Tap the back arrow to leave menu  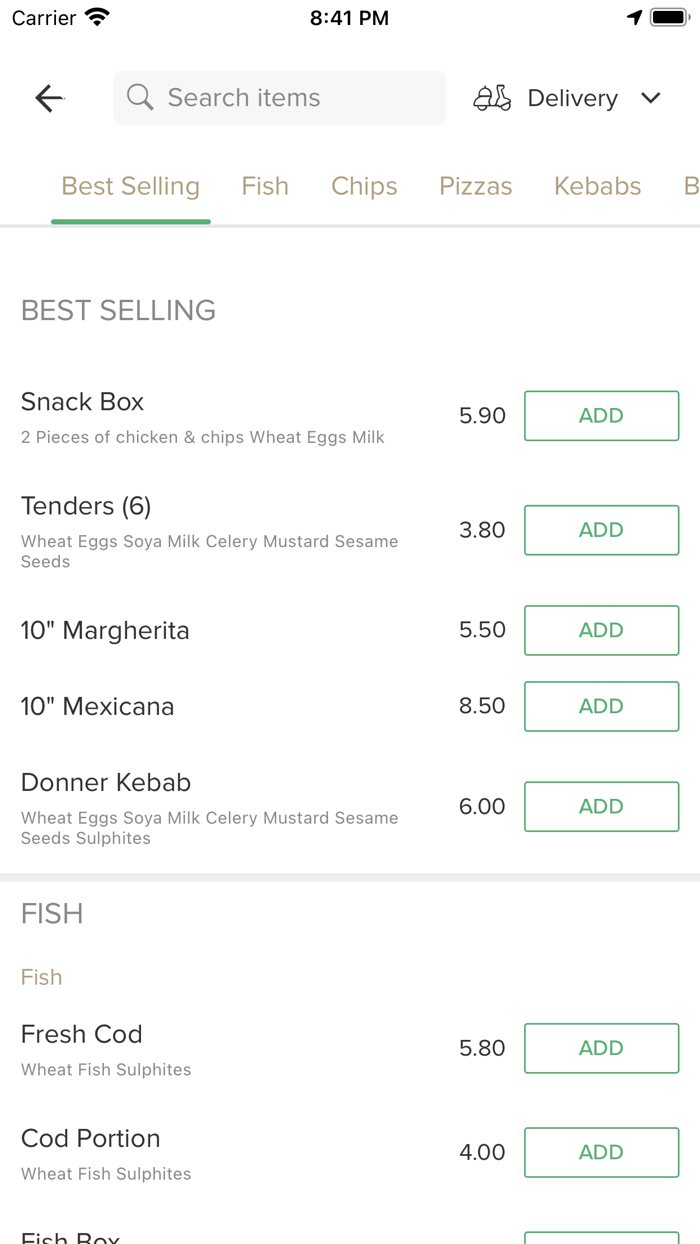tap(48, 97)
